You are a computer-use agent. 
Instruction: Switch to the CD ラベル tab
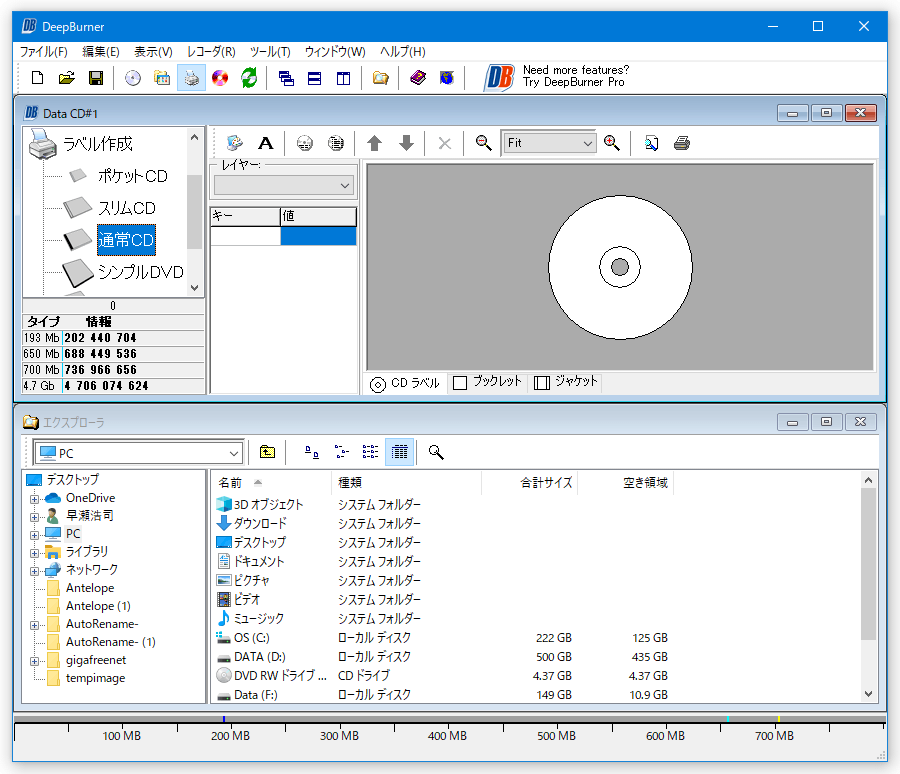coord(405,383)
